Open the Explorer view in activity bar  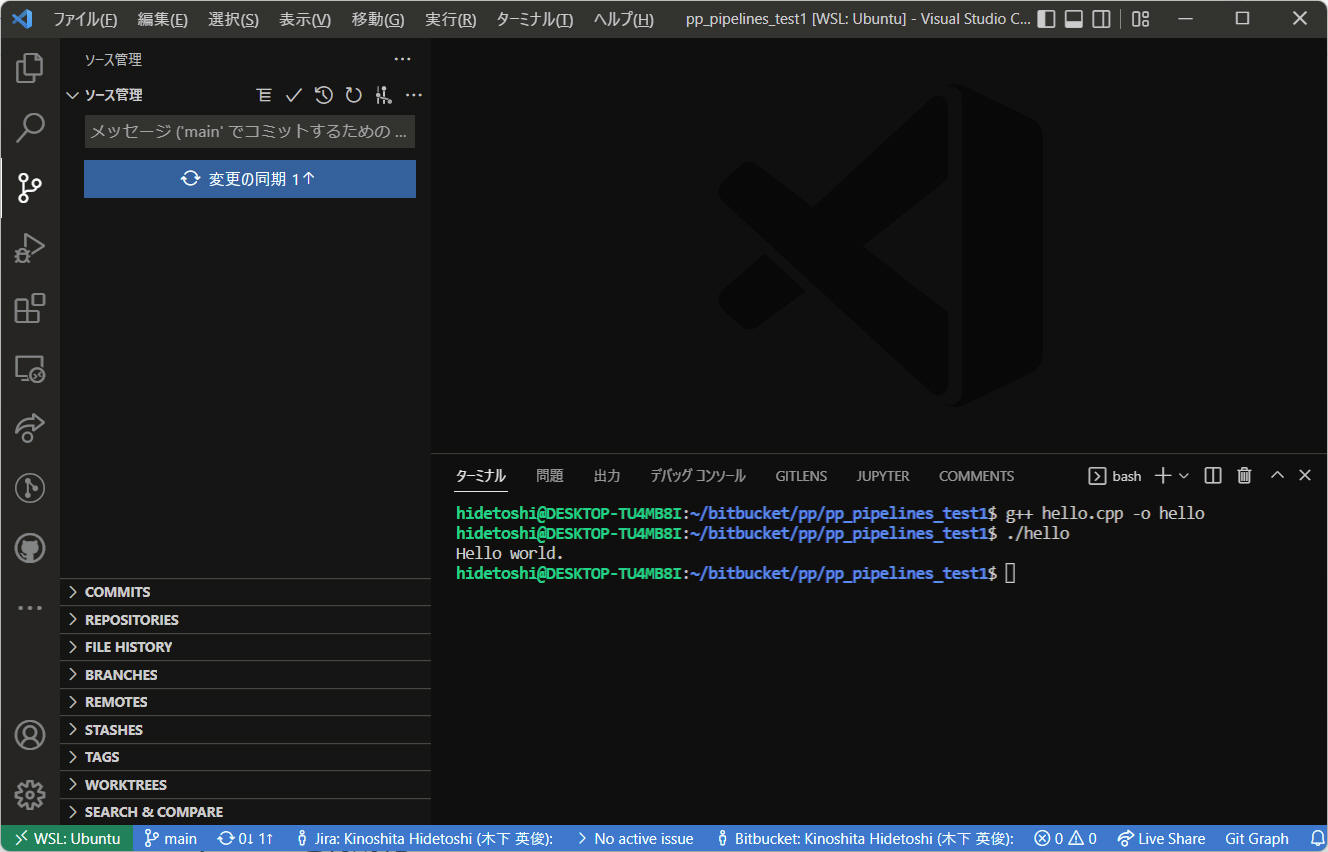point(30,68)
